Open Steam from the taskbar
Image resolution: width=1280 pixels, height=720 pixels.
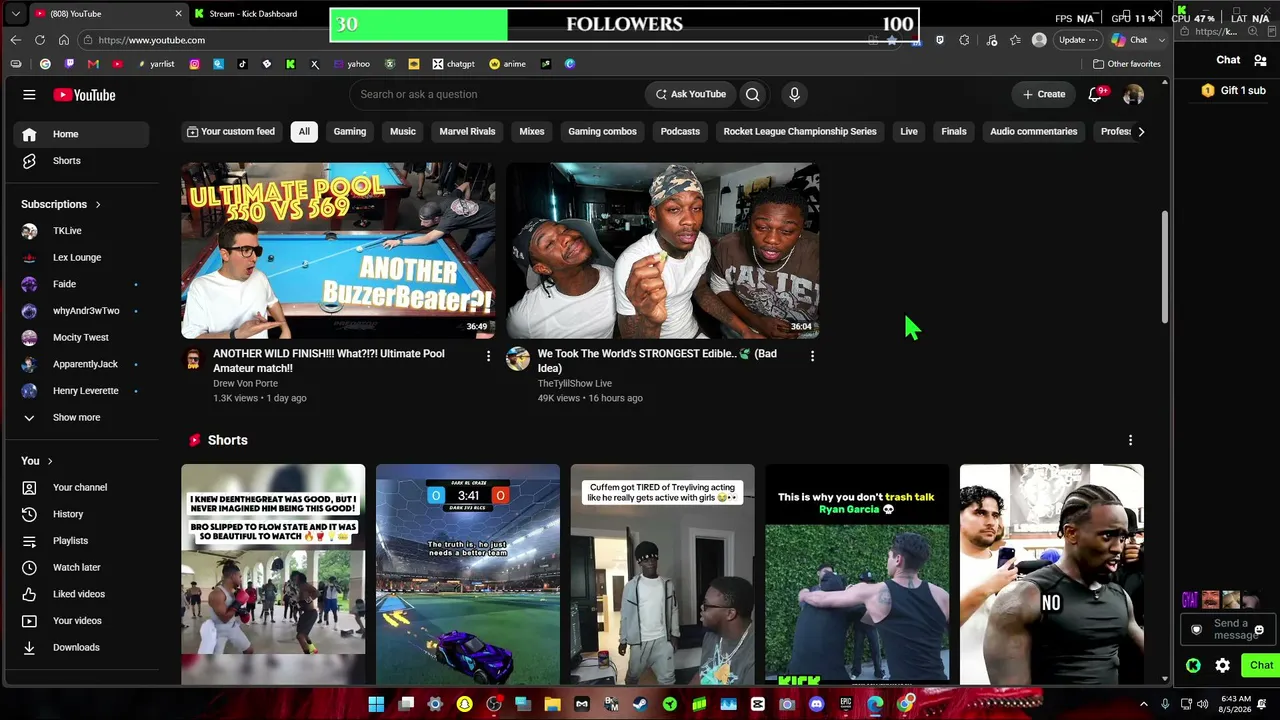tap(640, 704)
